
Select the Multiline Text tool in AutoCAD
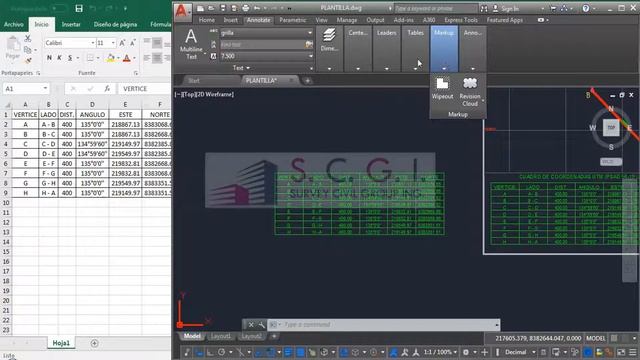click(191, 44)
